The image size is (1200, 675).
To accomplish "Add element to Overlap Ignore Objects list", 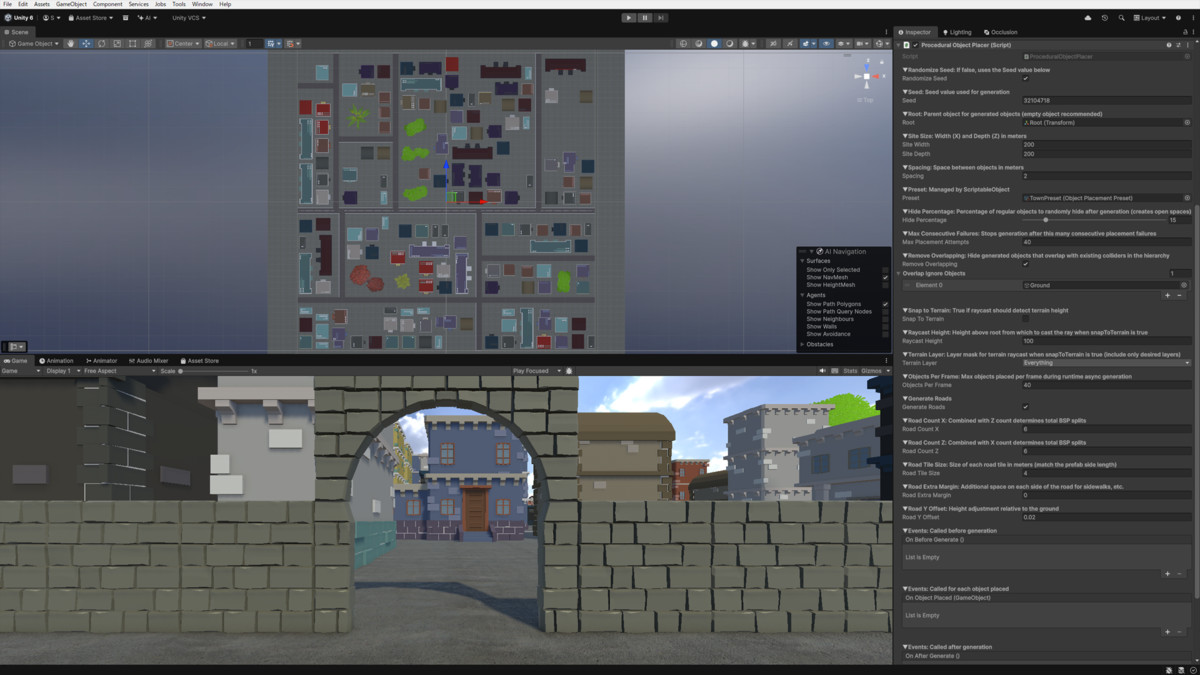I will (1167, 296).
